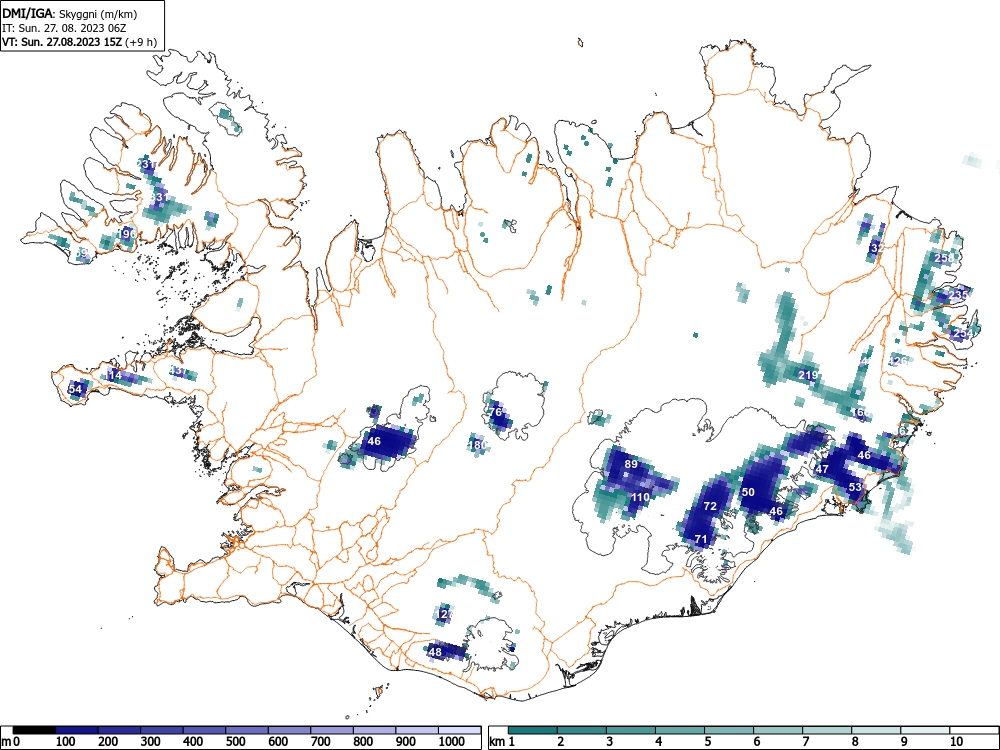This screenshot has height=750, width=1000.
Task: Click the dark teal 1–2 km legend swatch
Action: pyautogui.click(x=533, y=730)
